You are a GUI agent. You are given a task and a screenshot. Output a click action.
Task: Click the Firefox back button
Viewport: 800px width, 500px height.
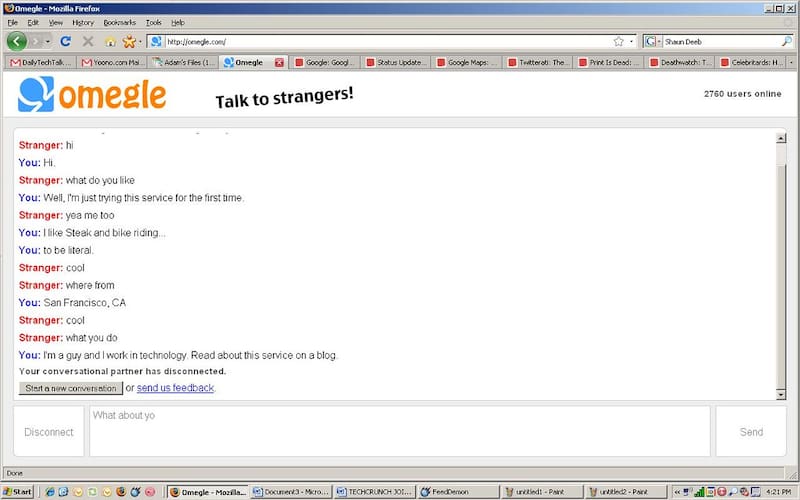(x=17, y=41)
